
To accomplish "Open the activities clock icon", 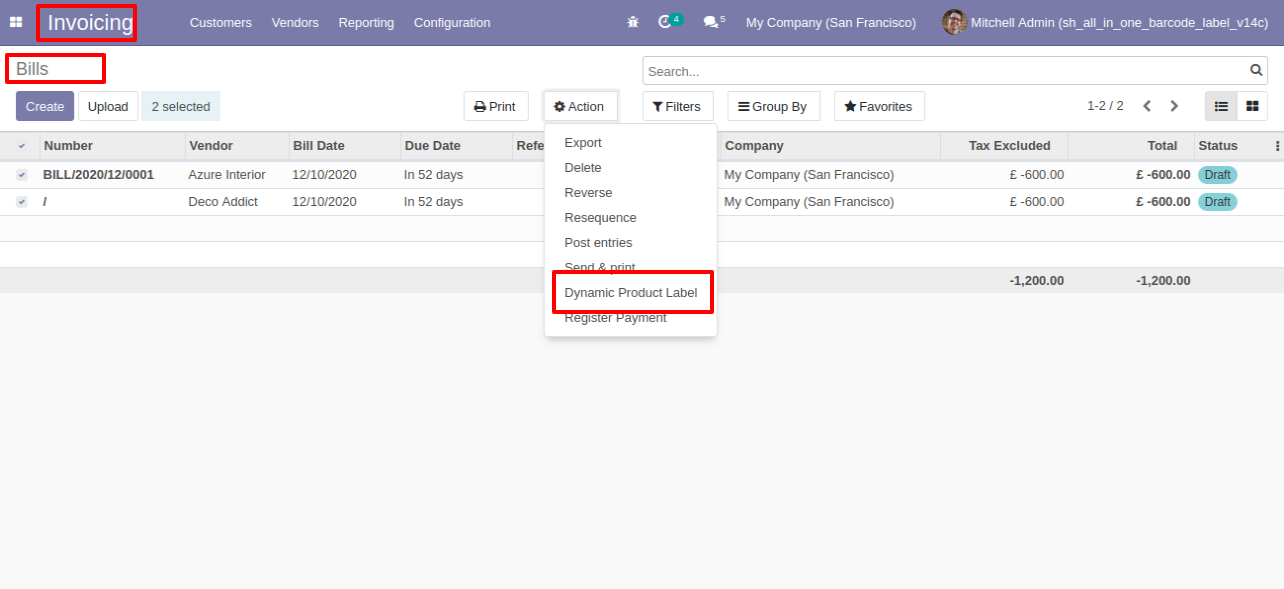I will tap(664, 22).
